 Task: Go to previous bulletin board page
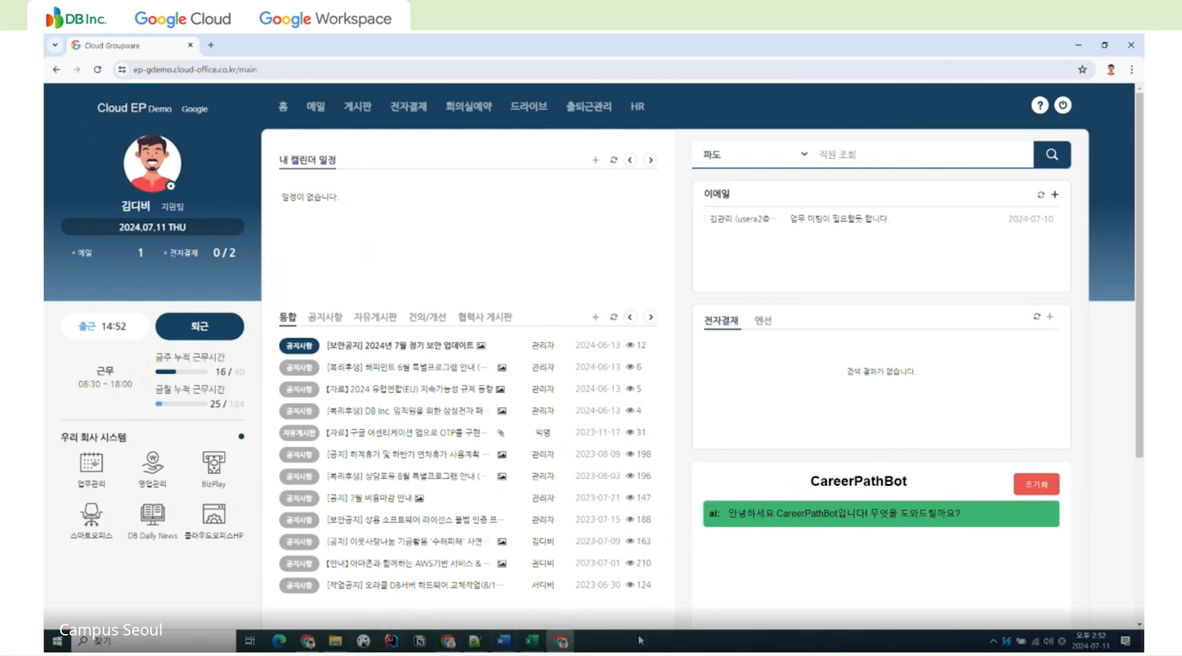(630, 317)
